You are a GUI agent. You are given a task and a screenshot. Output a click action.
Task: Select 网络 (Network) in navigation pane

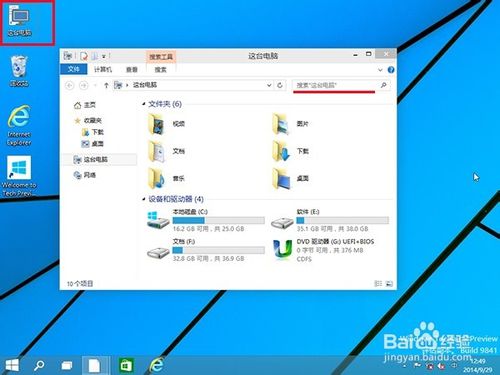point(85,175)
